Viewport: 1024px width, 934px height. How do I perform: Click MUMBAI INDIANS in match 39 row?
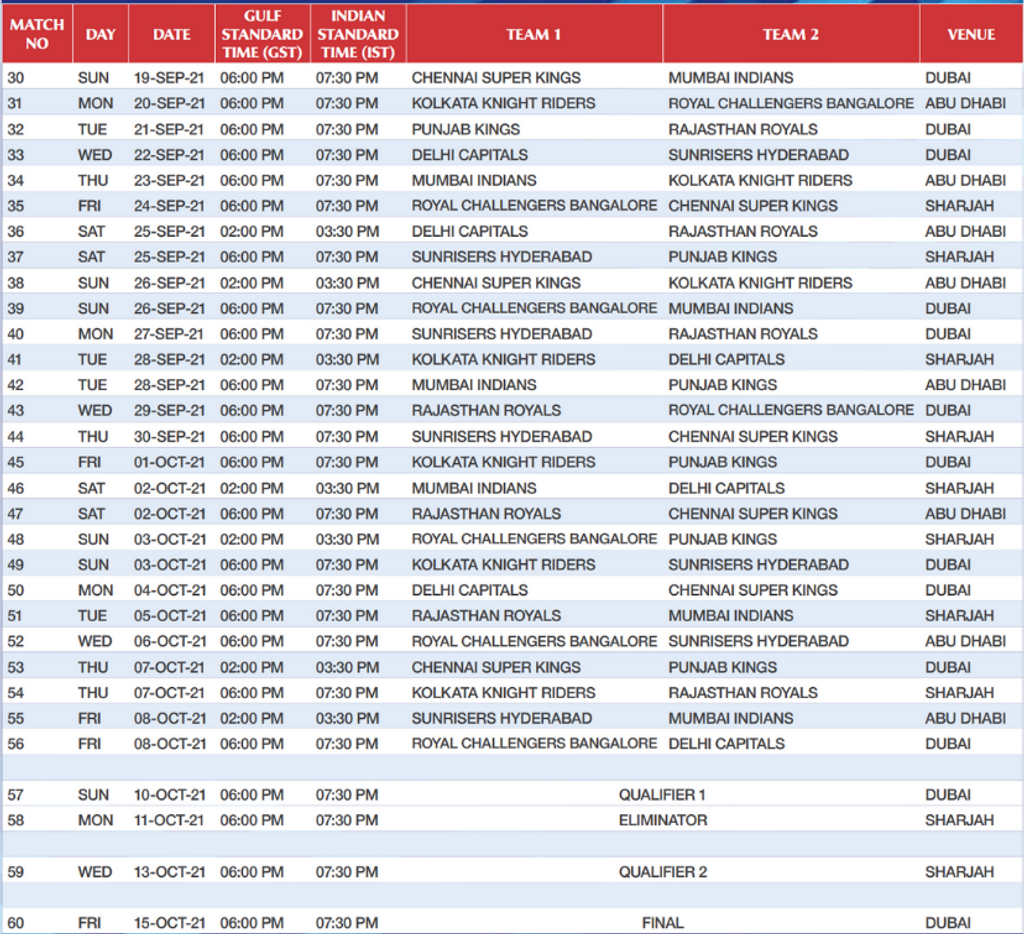pos(731,308)
